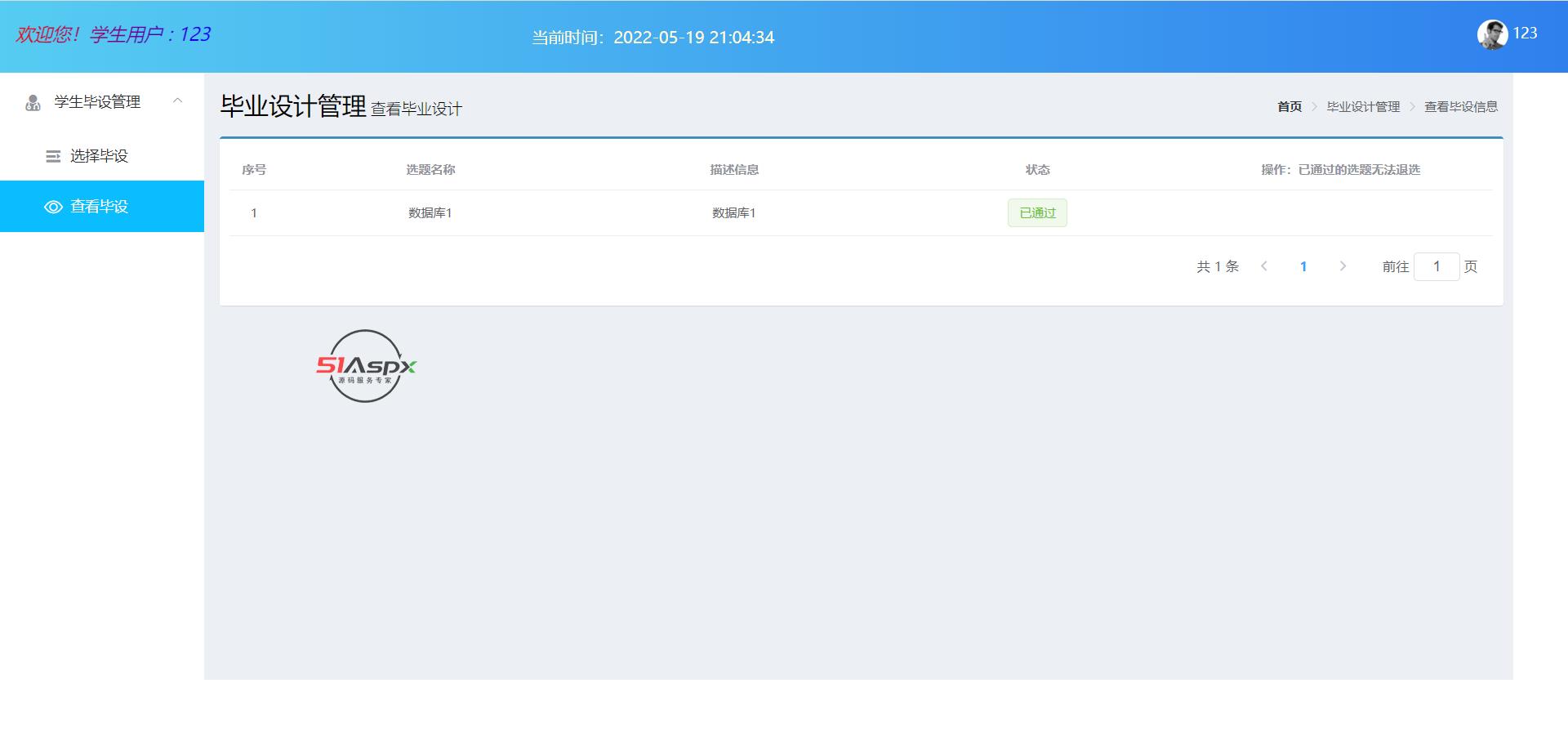Click the 已通过 status tag
1568x737 pixels.
pos(1037,213)
